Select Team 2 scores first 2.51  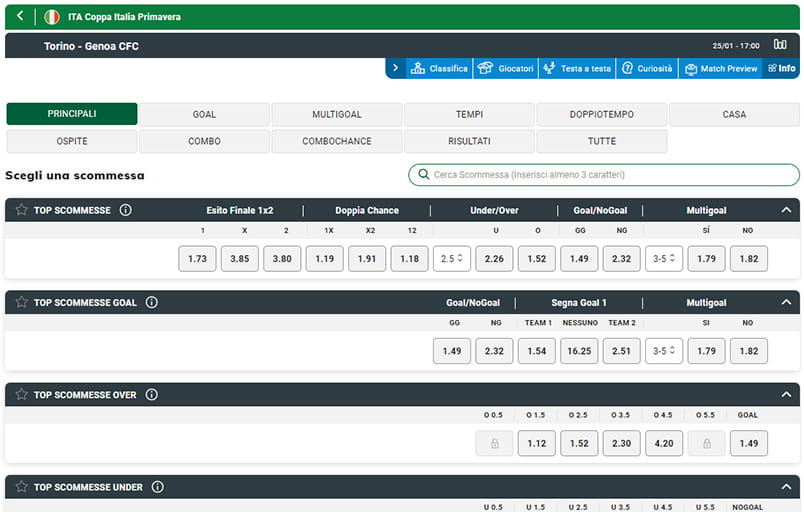click(621, 351)
